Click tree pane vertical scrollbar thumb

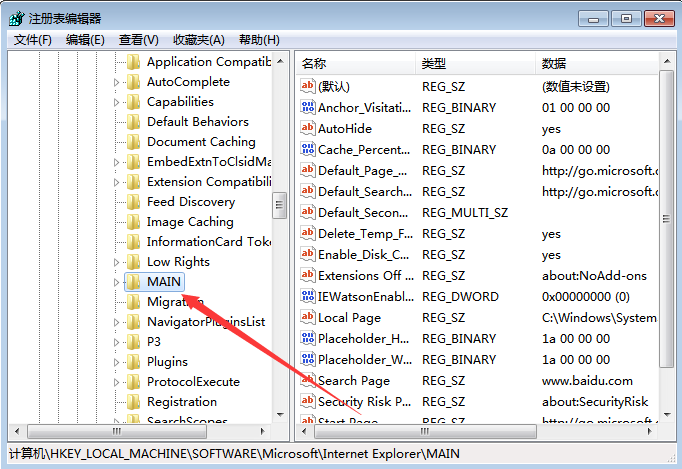[279, 205]
